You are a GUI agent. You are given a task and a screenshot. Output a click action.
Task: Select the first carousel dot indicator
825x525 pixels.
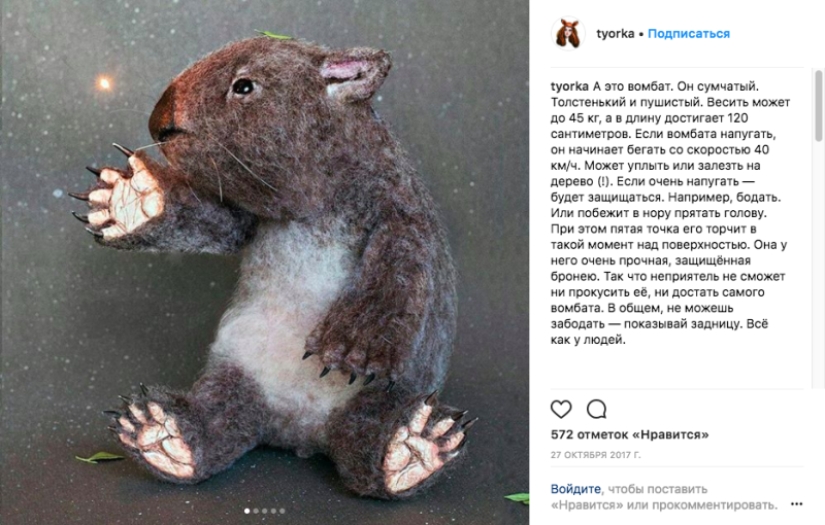tap(247, 511)
